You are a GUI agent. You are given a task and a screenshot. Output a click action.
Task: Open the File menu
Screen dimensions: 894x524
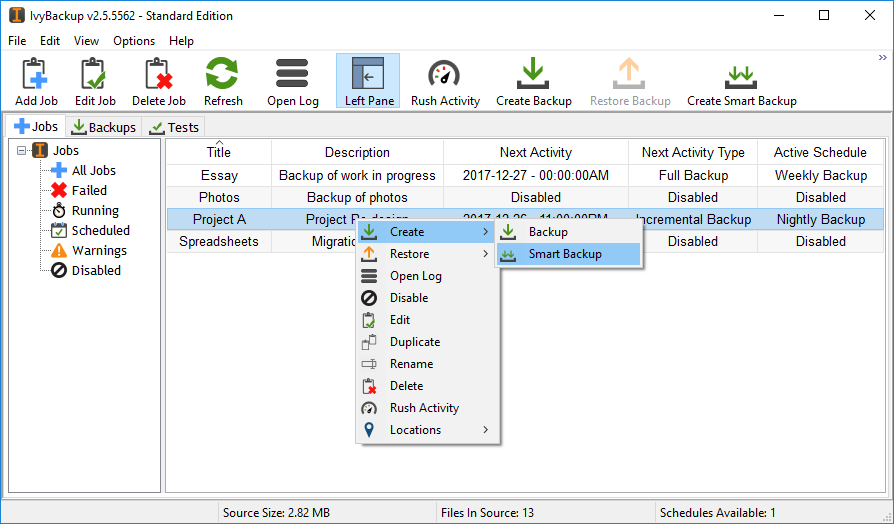click(17, 41)
